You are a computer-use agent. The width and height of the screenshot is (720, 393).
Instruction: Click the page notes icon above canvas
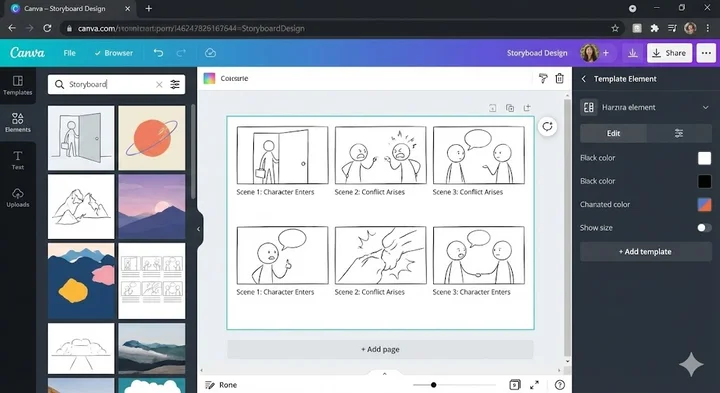(492, 108)
